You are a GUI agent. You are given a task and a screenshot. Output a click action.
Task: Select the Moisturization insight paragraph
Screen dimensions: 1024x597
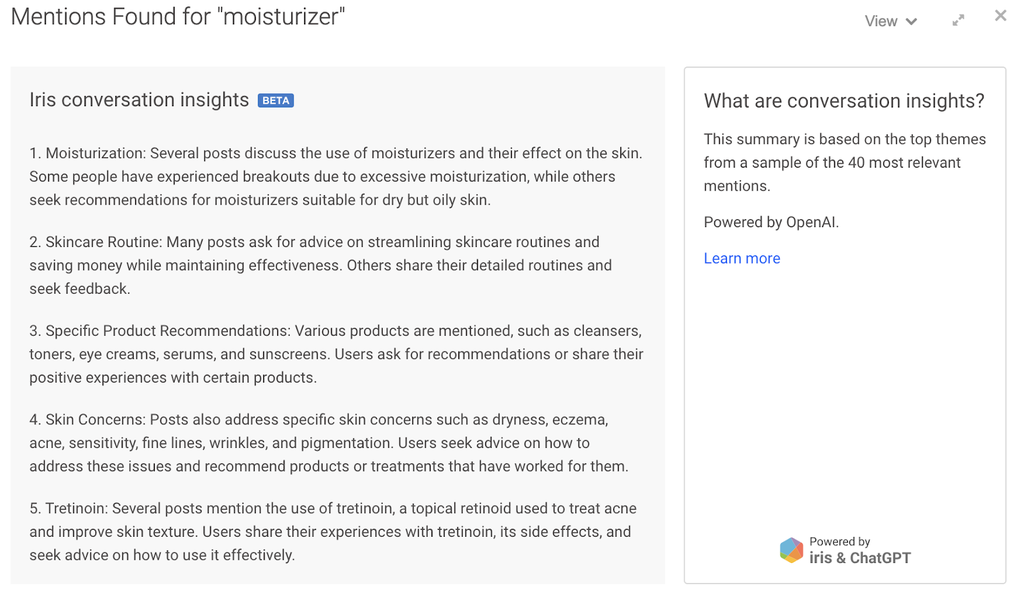click(x=336, y=177)
